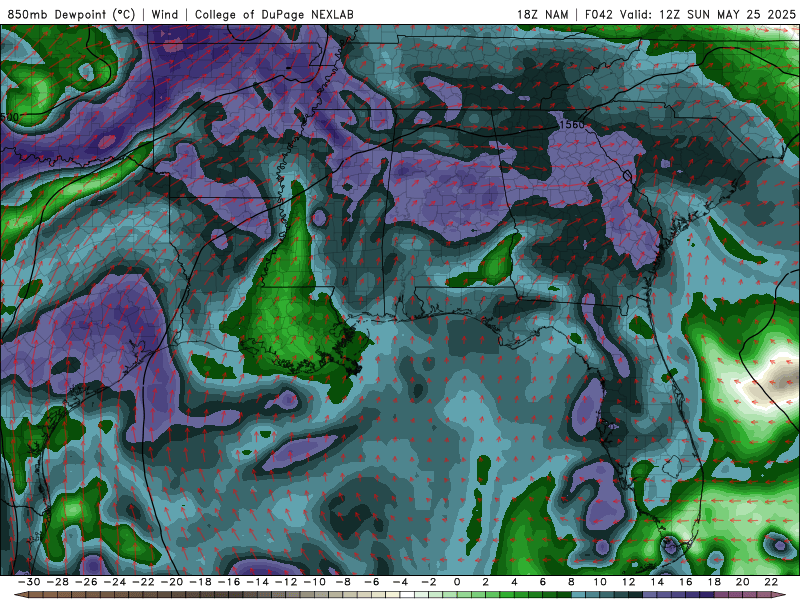The image size is (800, 600).
Task: Click the 20 value on the color scale
Action: 743,582
